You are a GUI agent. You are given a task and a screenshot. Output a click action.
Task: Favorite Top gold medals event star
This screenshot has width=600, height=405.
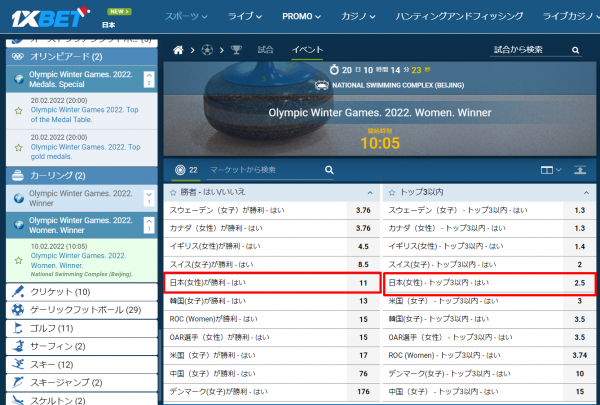18,147
